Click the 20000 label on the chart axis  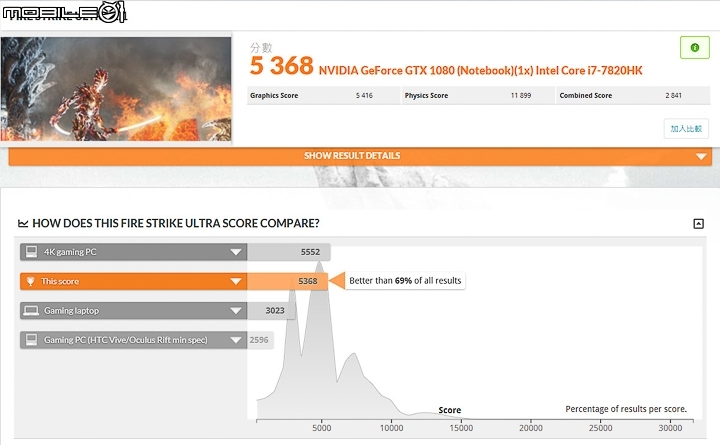click(x=531, y=428)
